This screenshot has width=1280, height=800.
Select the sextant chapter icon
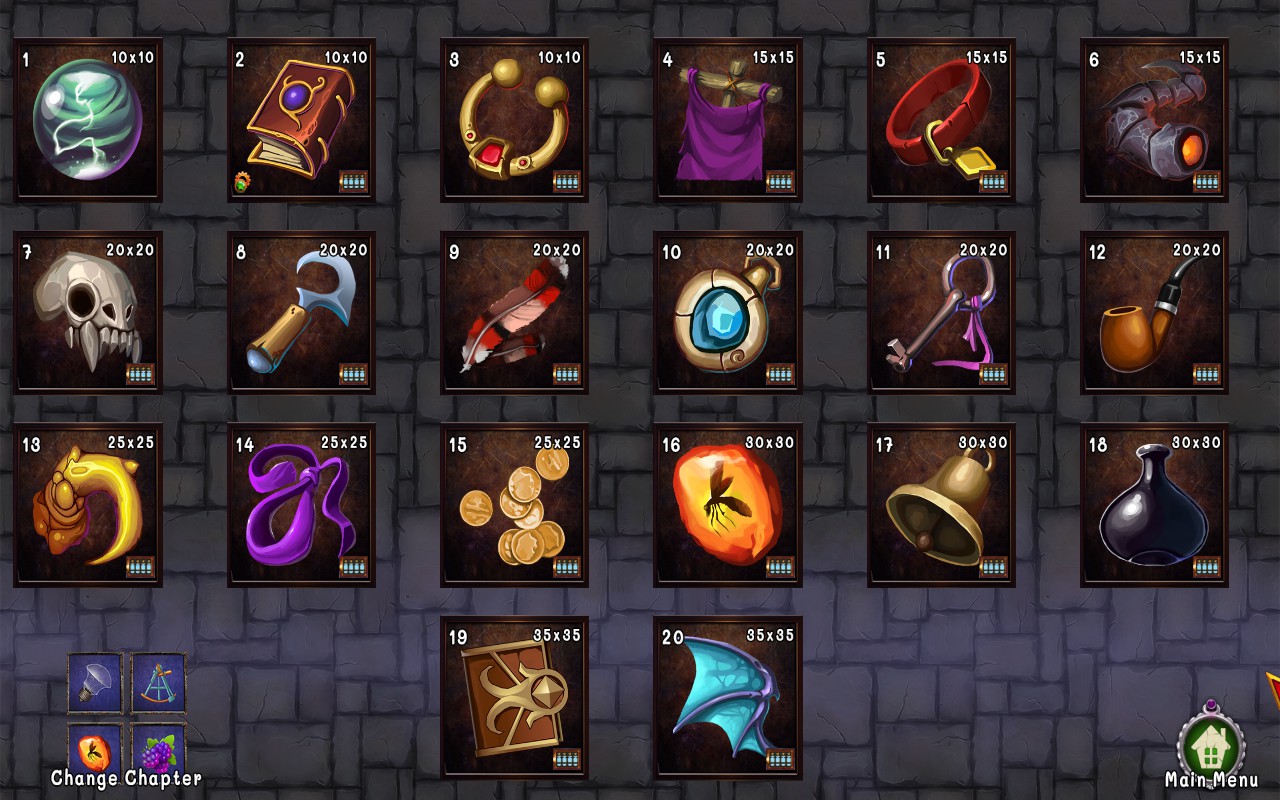[159, 682]
